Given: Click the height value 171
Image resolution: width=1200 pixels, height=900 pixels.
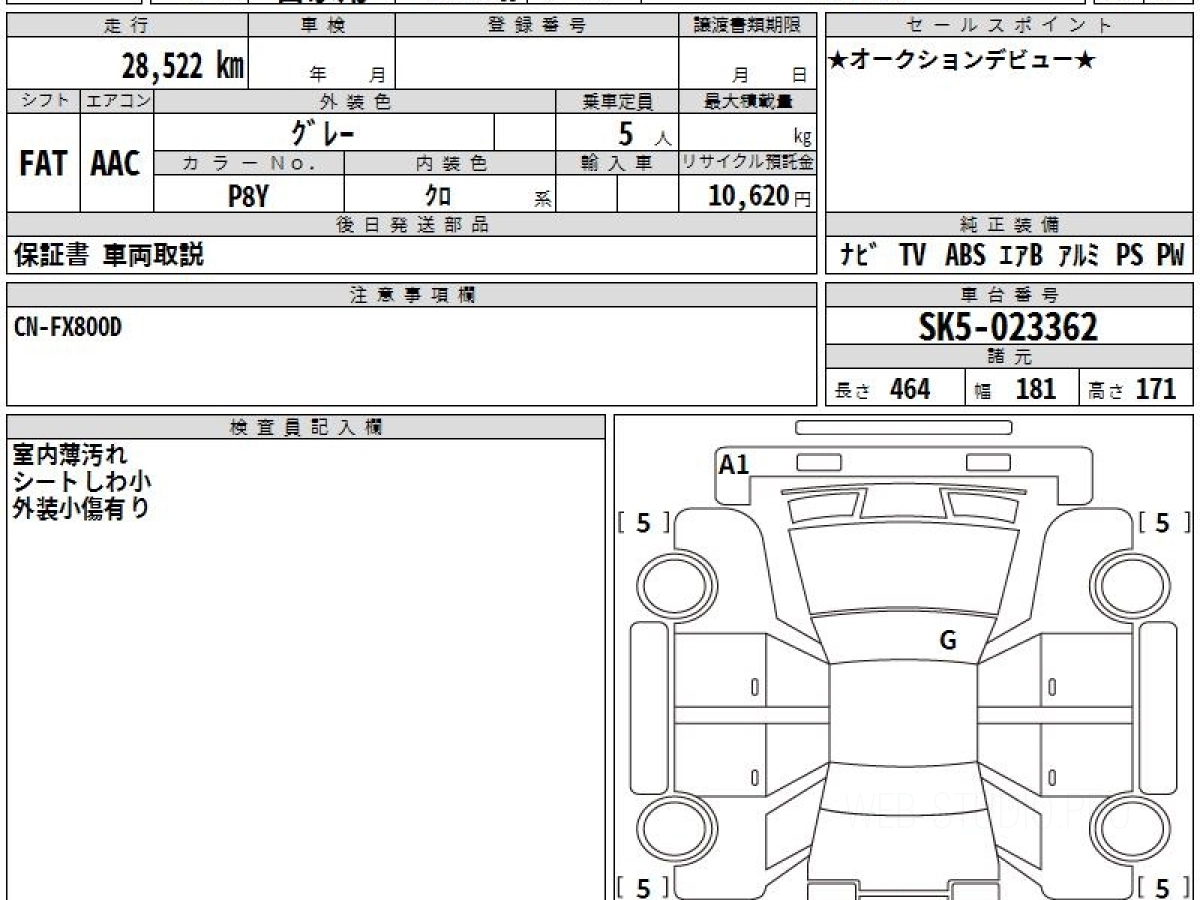Looking at the screenshot, I should (1156, 389).
